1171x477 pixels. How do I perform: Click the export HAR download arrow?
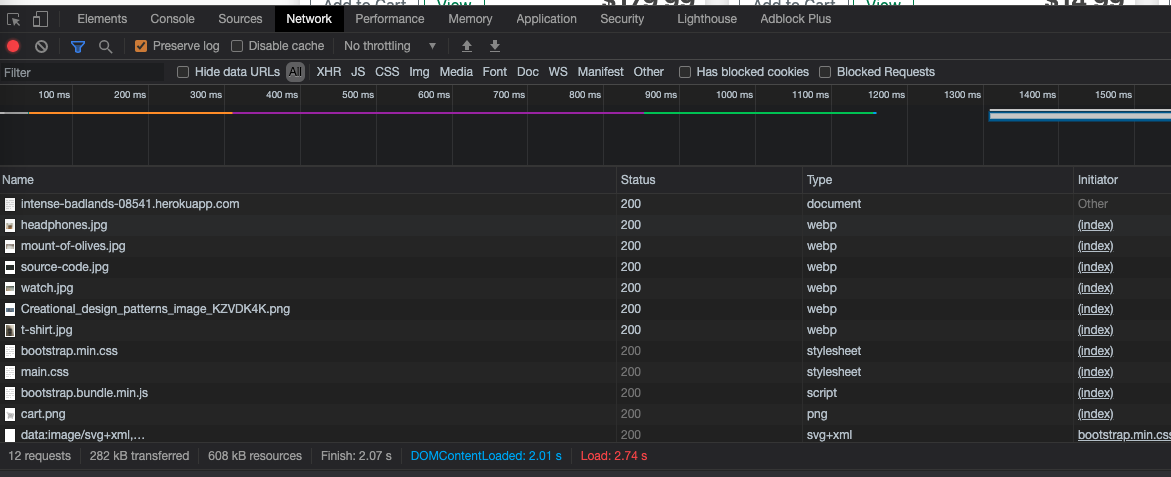[494, 46]
